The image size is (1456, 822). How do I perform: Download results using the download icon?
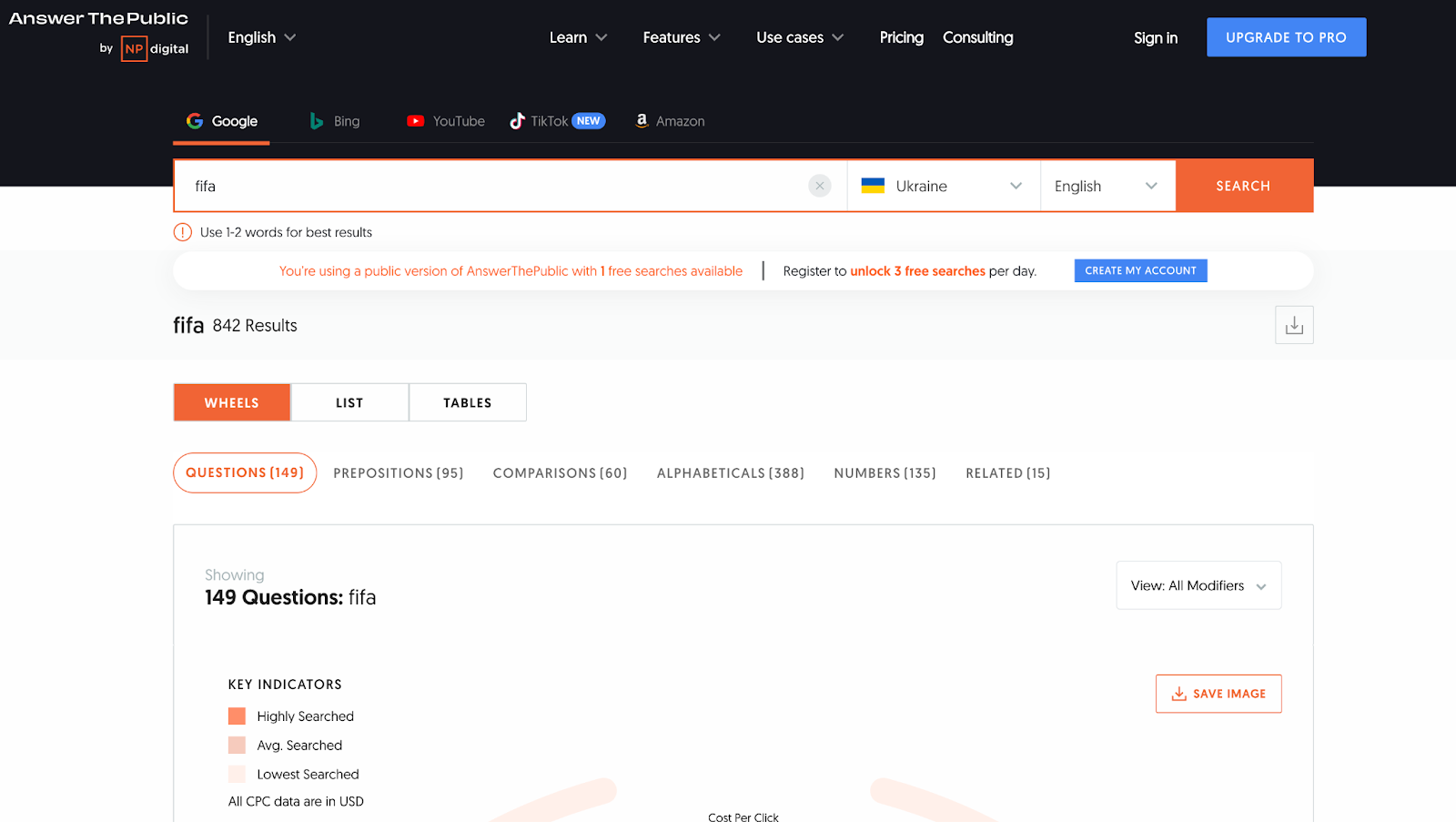point(1294,325)
